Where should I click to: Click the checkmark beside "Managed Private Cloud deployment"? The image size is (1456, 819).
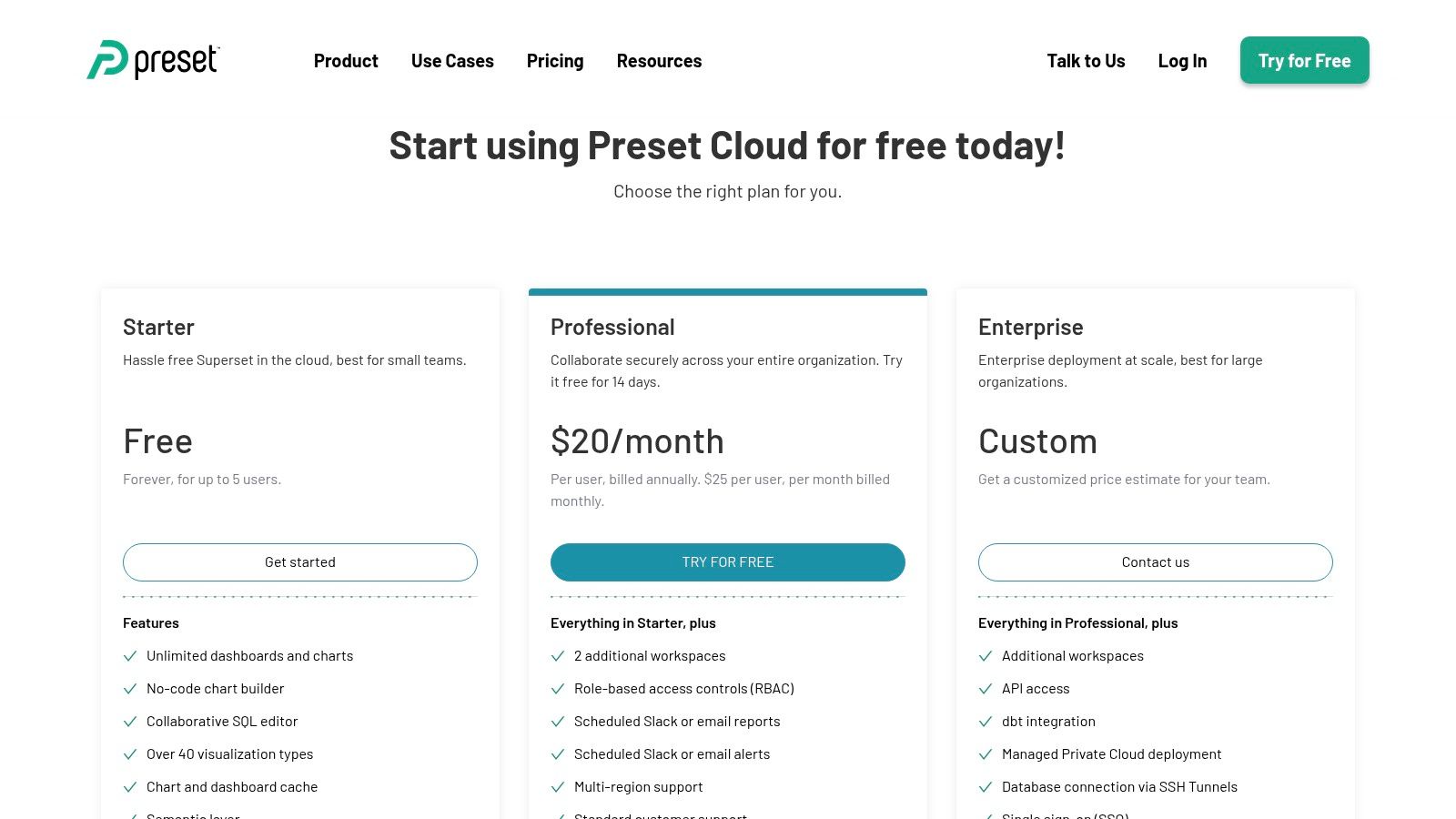point(986,754)
